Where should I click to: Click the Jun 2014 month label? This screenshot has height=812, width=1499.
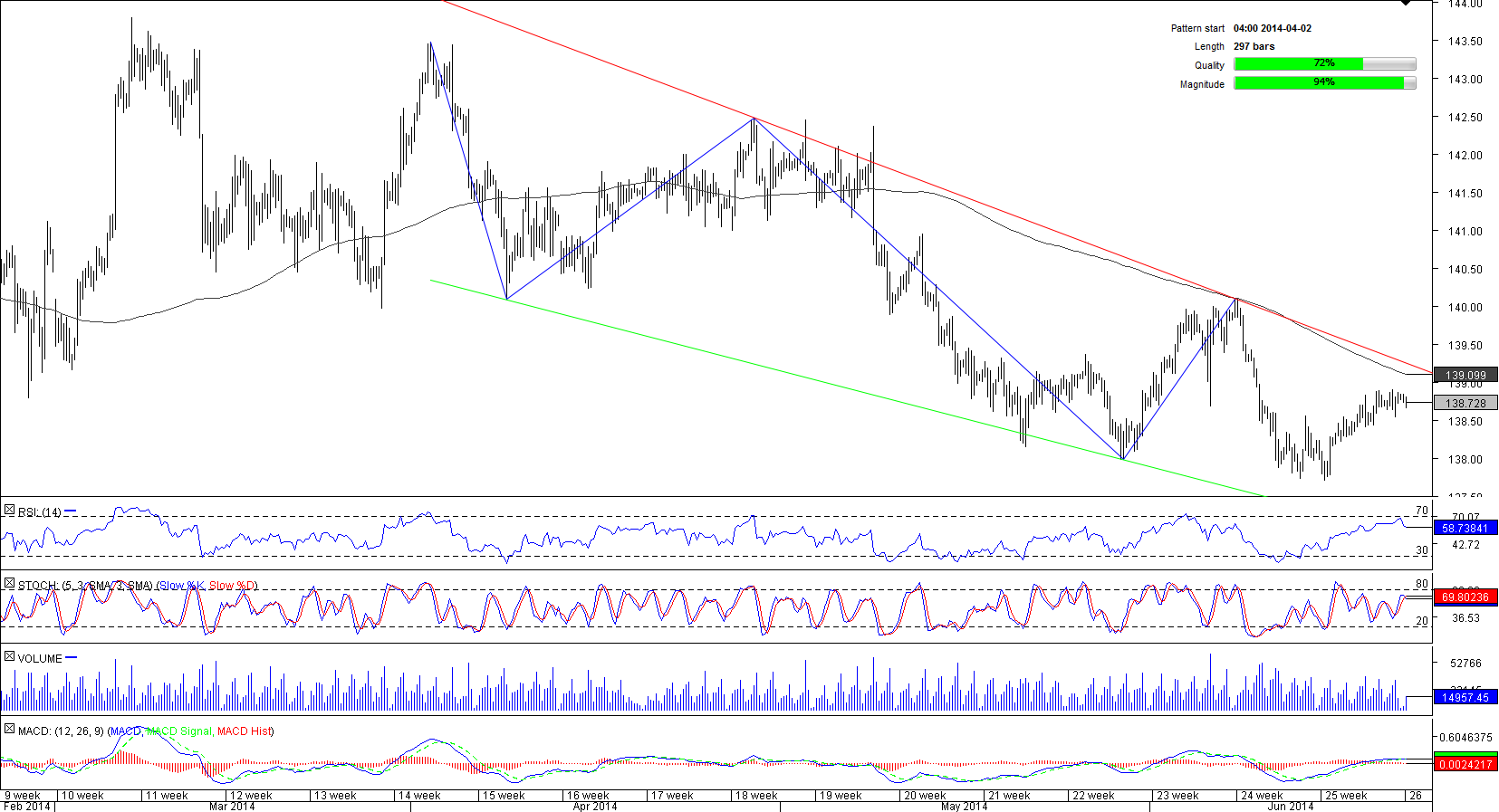pos(1291,807)
